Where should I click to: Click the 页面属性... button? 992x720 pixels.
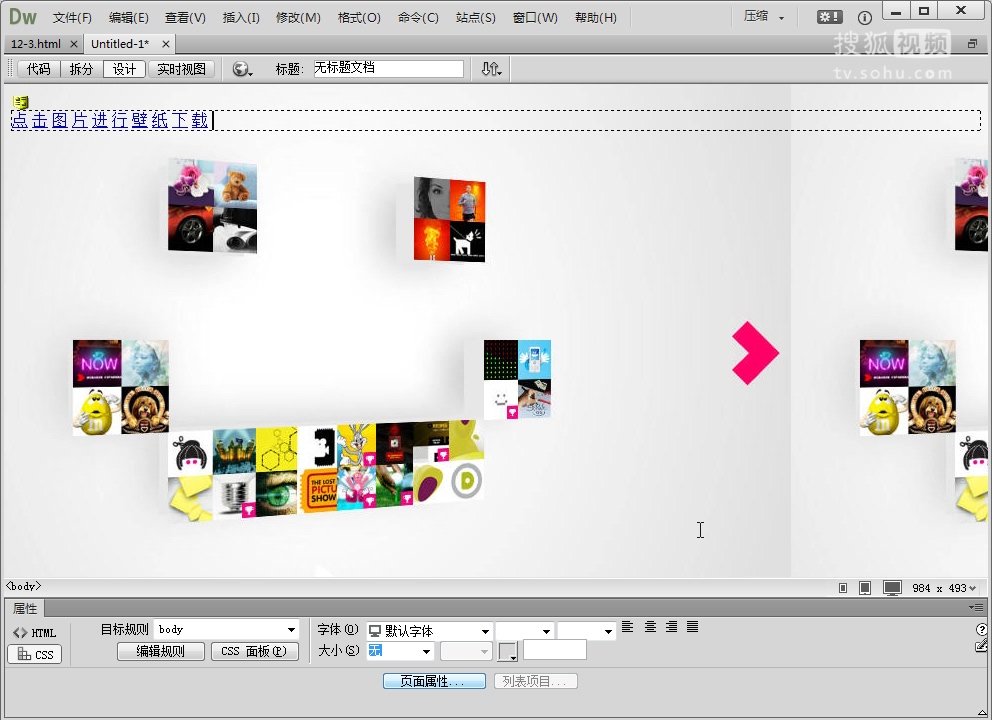point(434,681)
